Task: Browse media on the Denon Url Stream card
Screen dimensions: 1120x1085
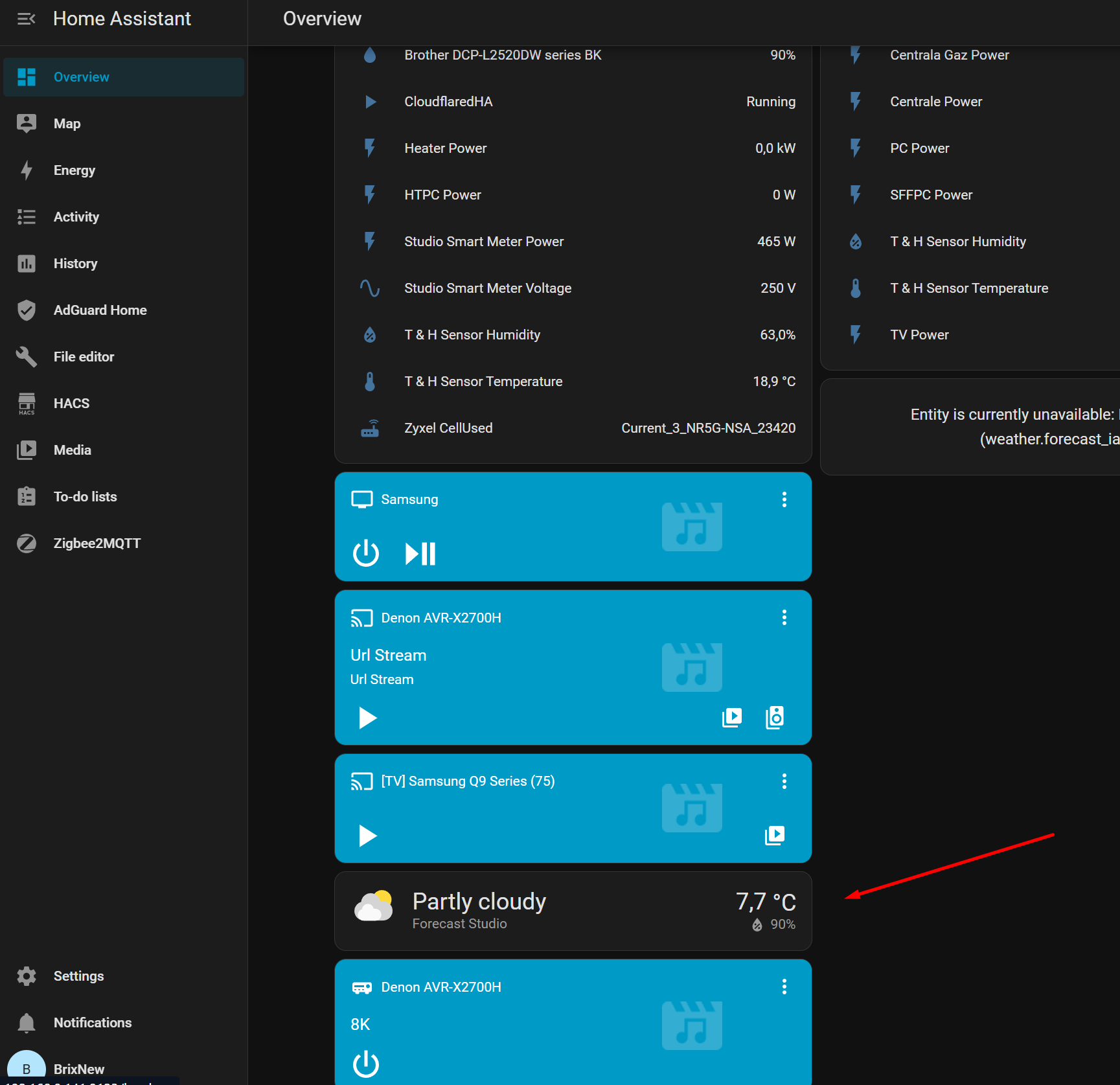Action: pos(732,717)
